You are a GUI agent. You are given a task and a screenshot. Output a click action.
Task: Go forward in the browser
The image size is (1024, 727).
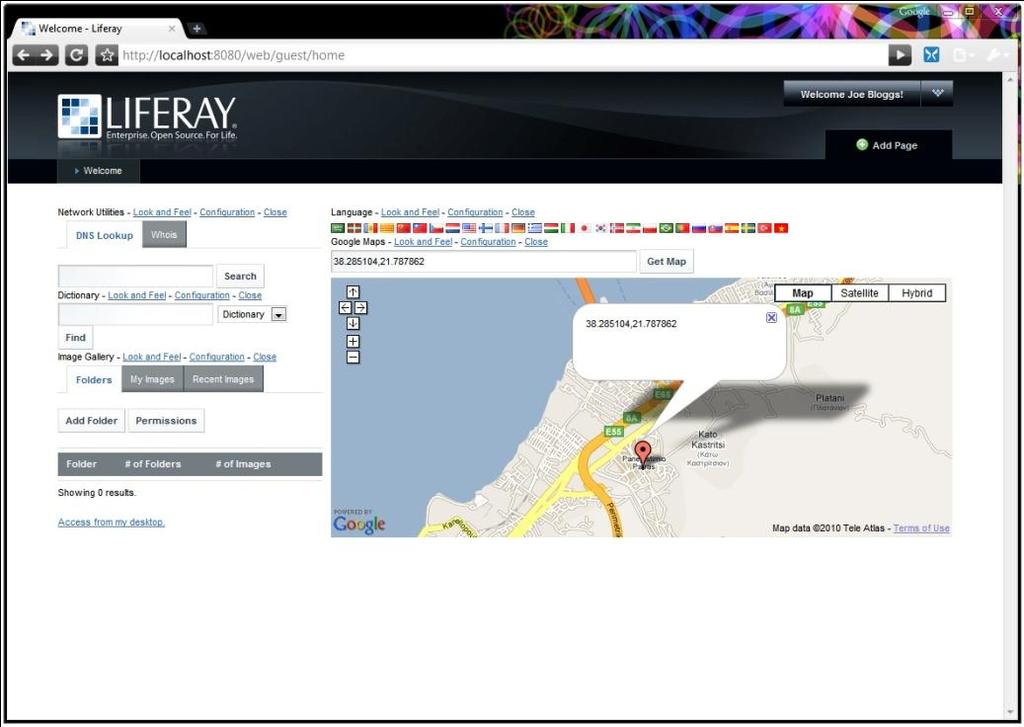point(46,55)
